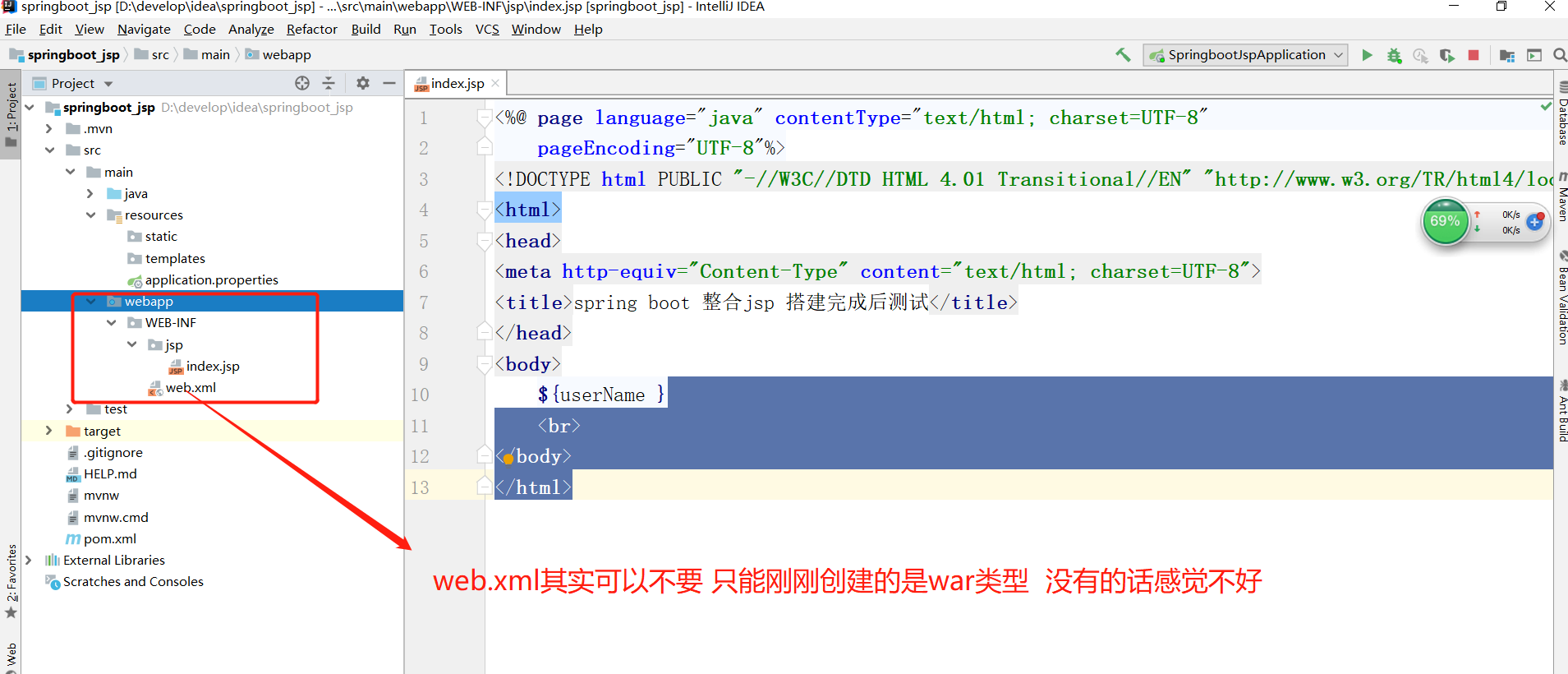Open the run configuration dropdown
Screen dimensions: 1568x674
click(1245, 55)
